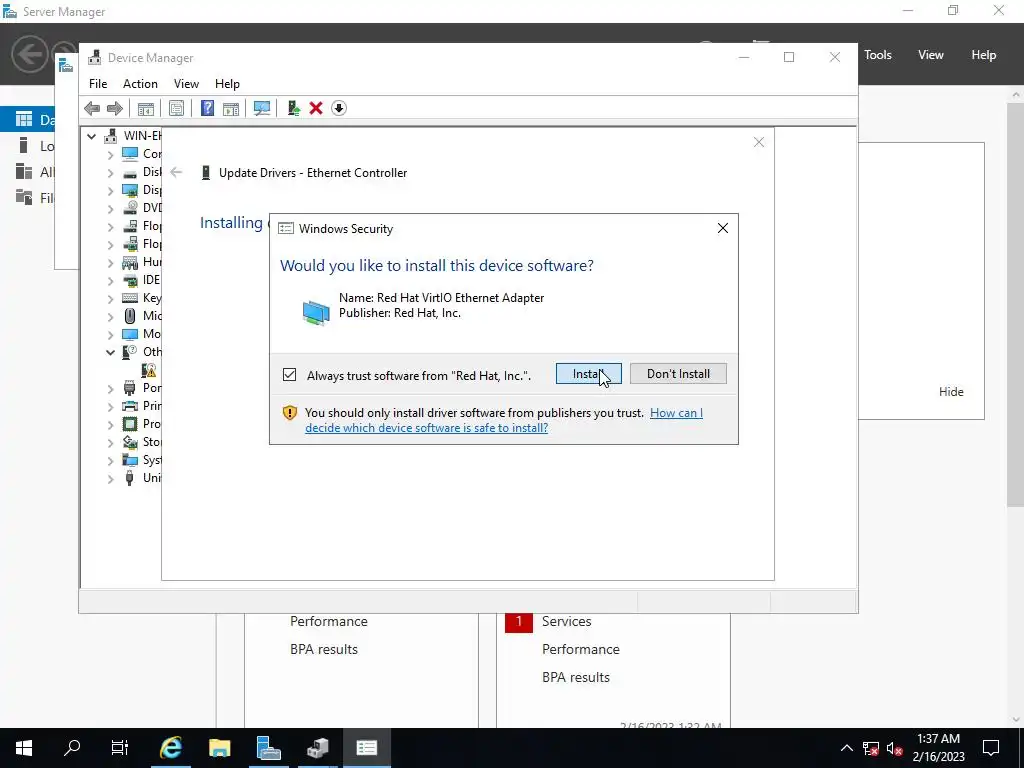Close the Update Drivers wizard
The height and width of the screenshot is (768, 1024).
pyautogui.click(x=758, y=142)
